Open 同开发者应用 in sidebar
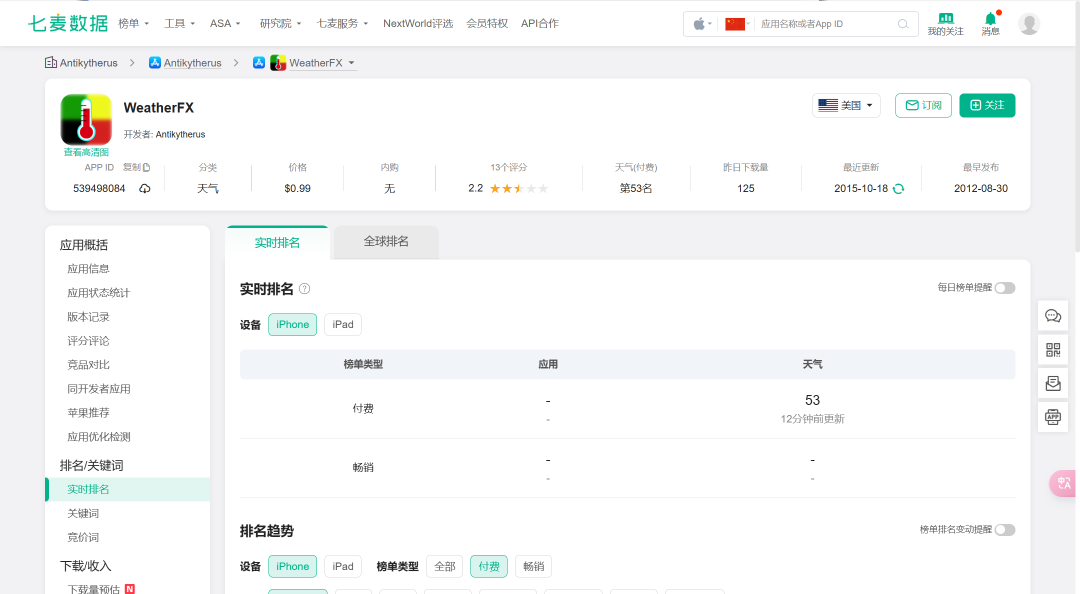The image size is (1080, 594). tap(98, 389)
